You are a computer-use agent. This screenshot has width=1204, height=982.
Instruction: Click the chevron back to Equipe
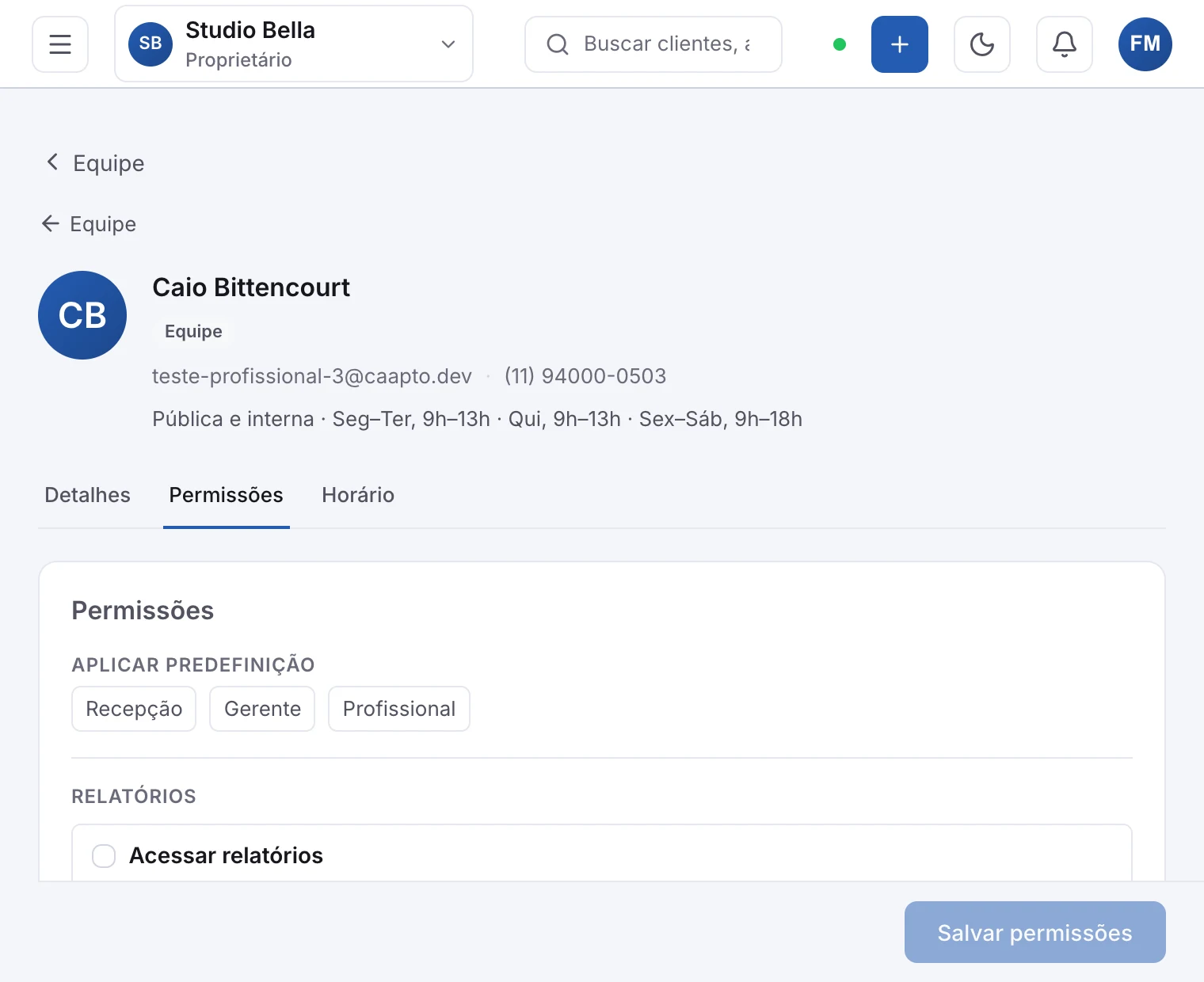(95, 163)
